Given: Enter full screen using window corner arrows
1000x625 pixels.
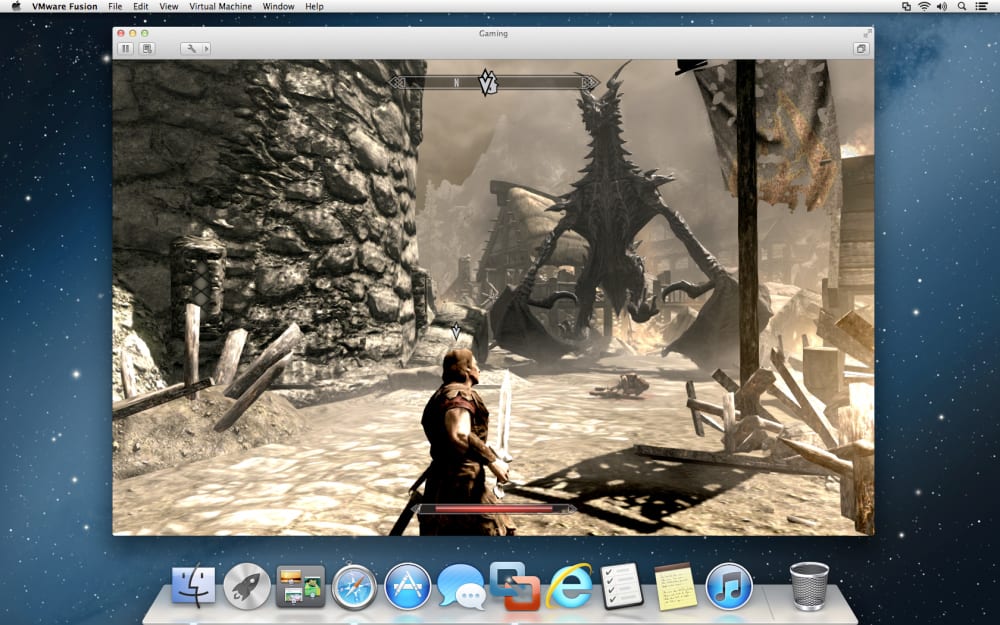Looking at the screenshot, I should (x=867, y=33).
